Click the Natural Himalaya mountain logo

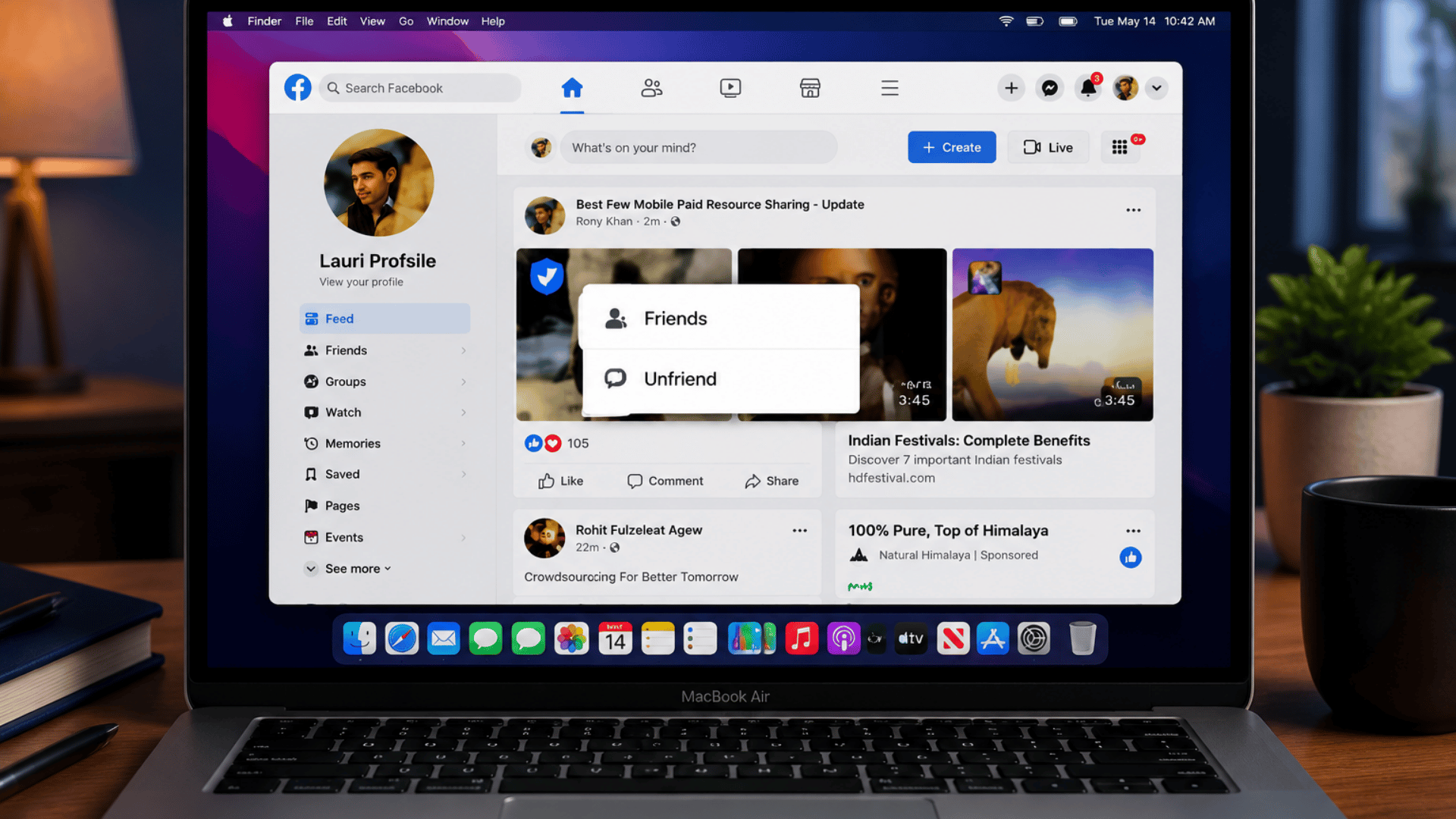pos(858,555)
